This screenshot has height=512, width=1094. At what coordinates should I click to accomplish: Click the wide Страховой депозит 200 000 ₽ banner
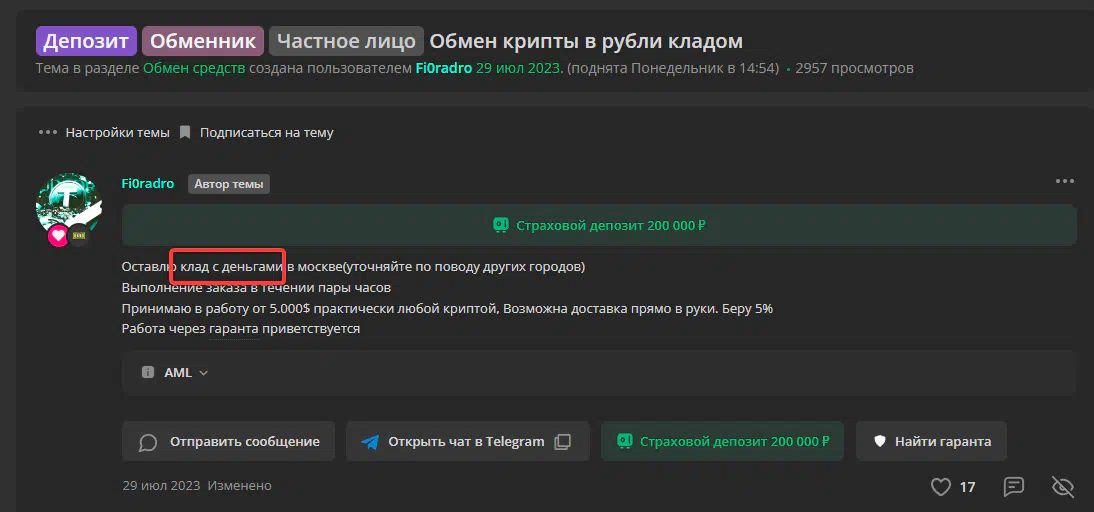click(x=599, y=225)
